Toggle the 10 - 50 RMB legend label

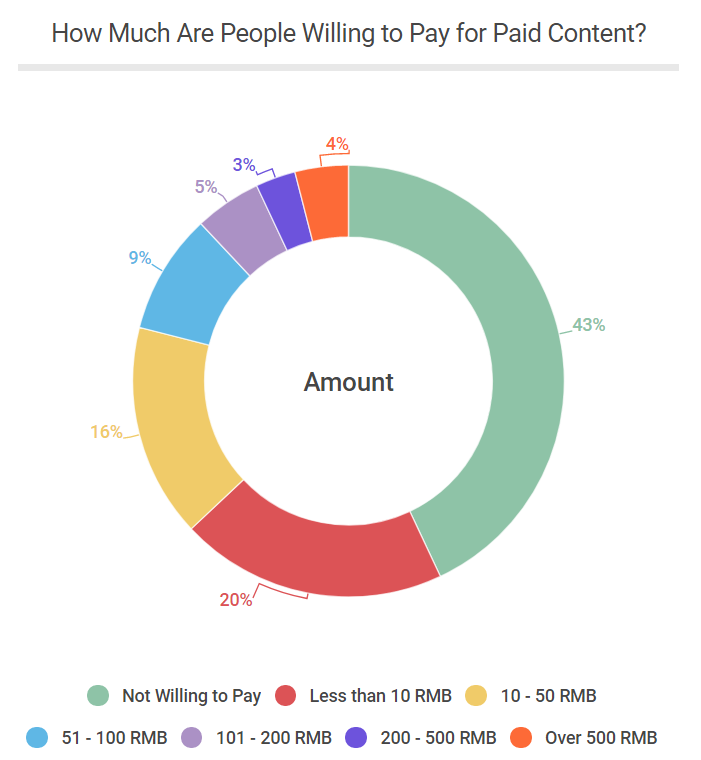click(x=548, y=695)
